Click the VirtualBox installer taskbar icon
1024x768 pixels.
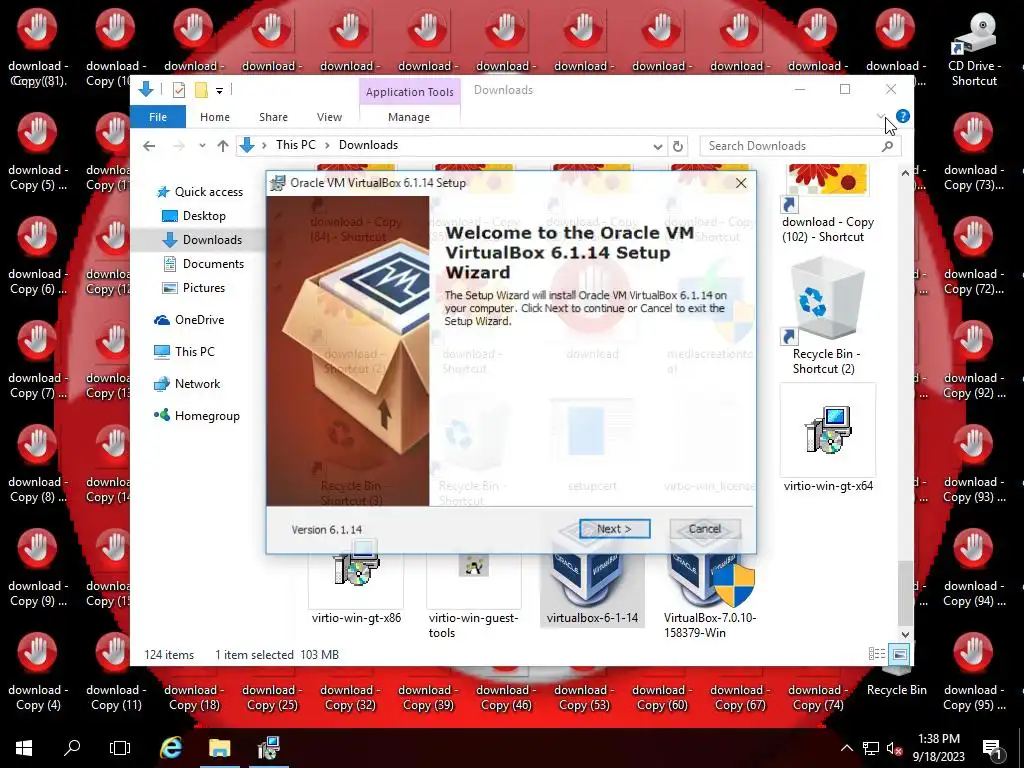click(268, 748)
